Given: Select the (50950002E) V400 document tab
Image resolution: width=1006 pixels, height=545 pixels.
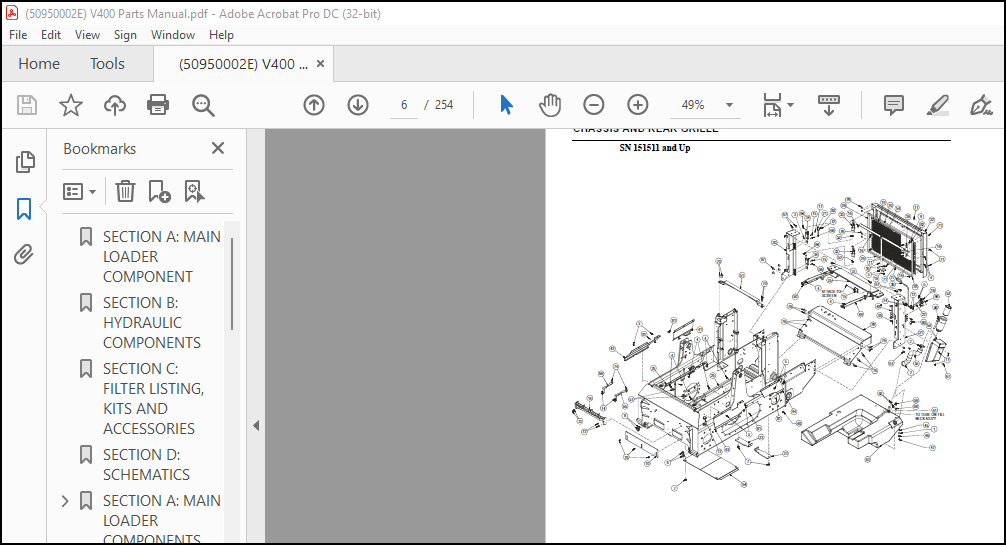Looking at the screenshot, I should [x=243, y=64].
